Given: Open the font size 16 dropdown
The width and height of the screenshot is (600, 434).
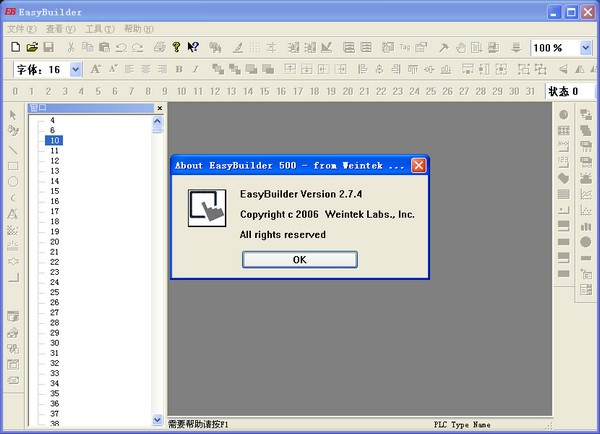Looking at the screenshot, I should (76, 69).
